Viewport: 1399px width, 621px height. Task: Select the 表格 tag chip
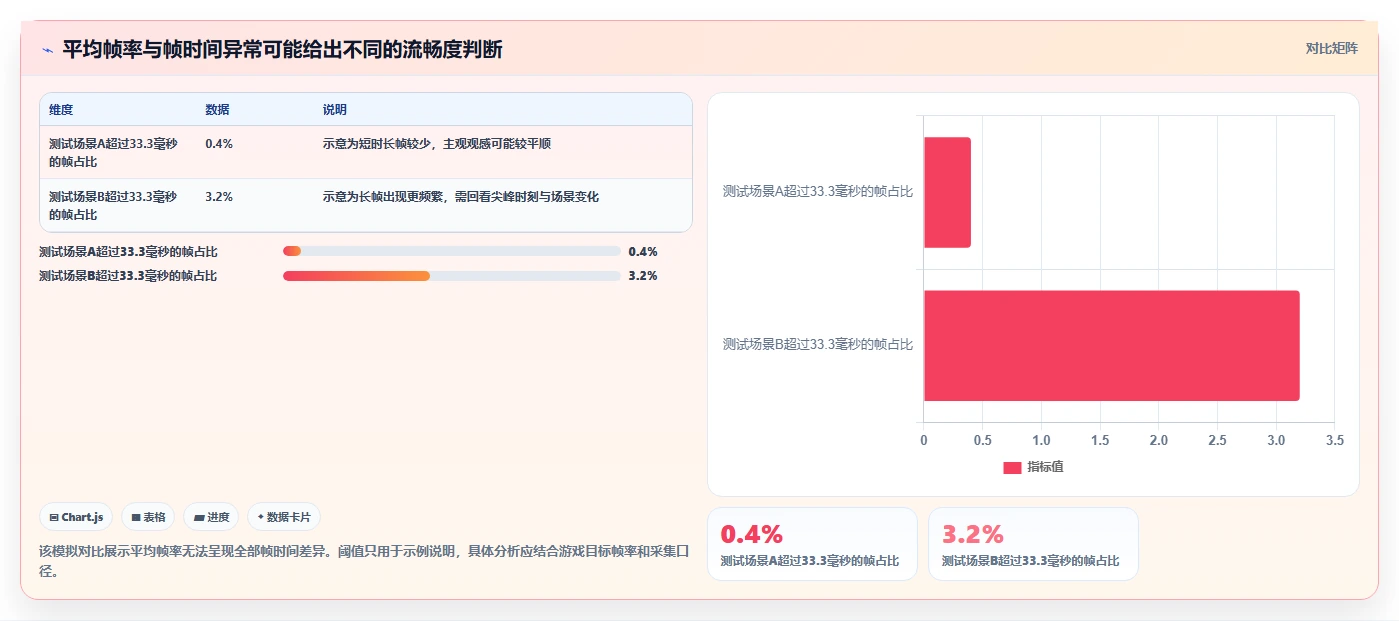coord(148,517)
